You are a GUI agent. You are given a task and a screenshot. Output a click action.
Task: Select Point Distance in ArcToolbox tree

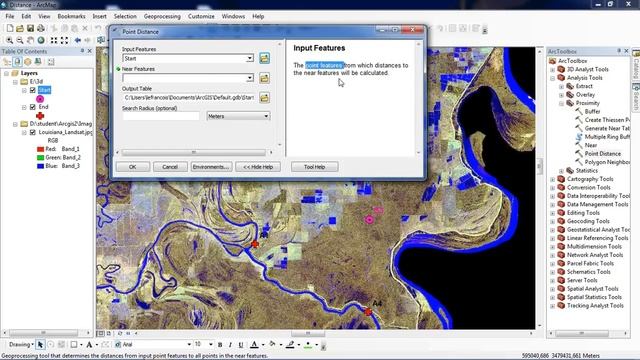click(602, 153)
